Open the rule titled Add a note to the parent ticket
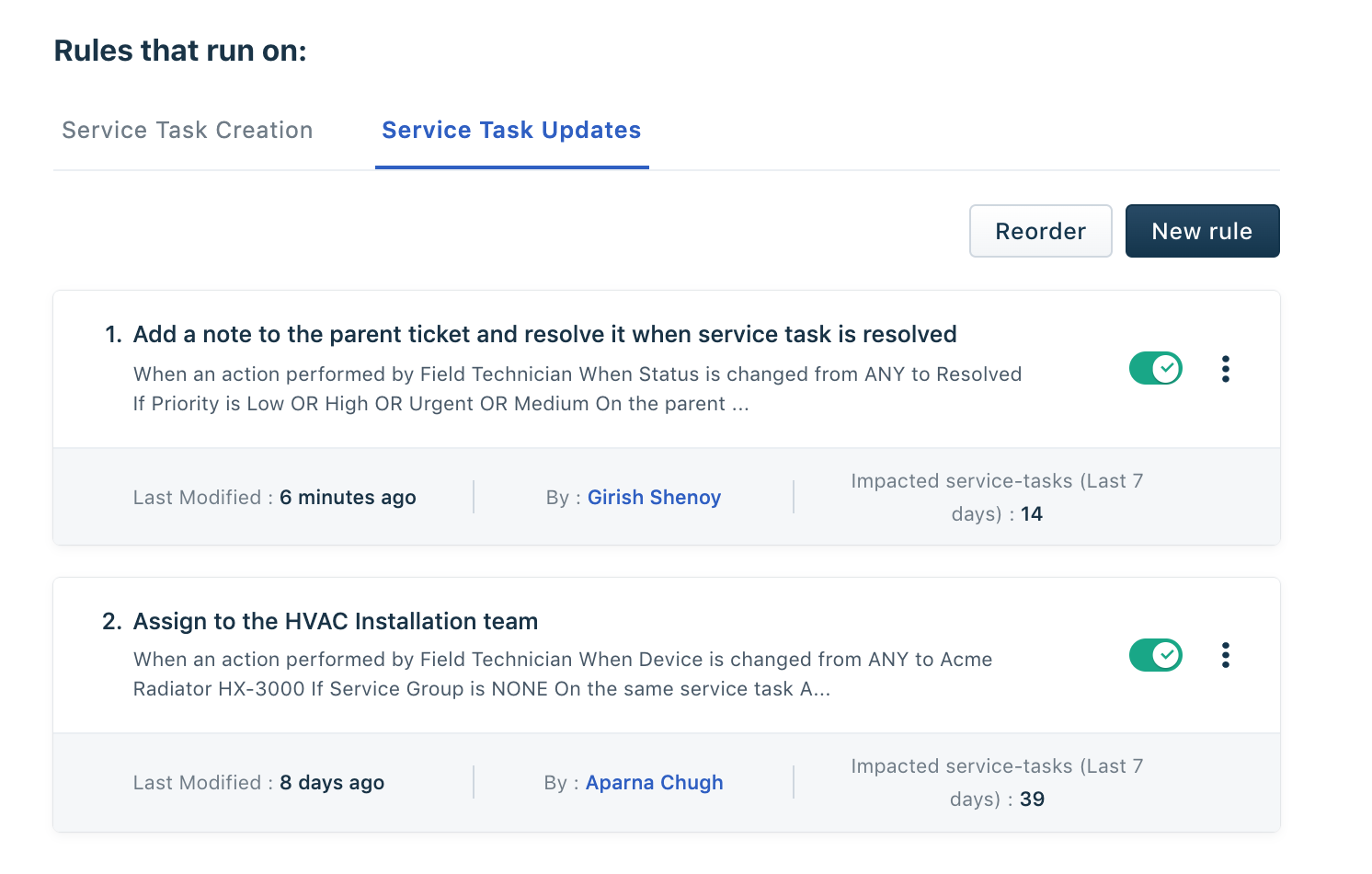Screen dimensions: 1372x874 [544, 335]
